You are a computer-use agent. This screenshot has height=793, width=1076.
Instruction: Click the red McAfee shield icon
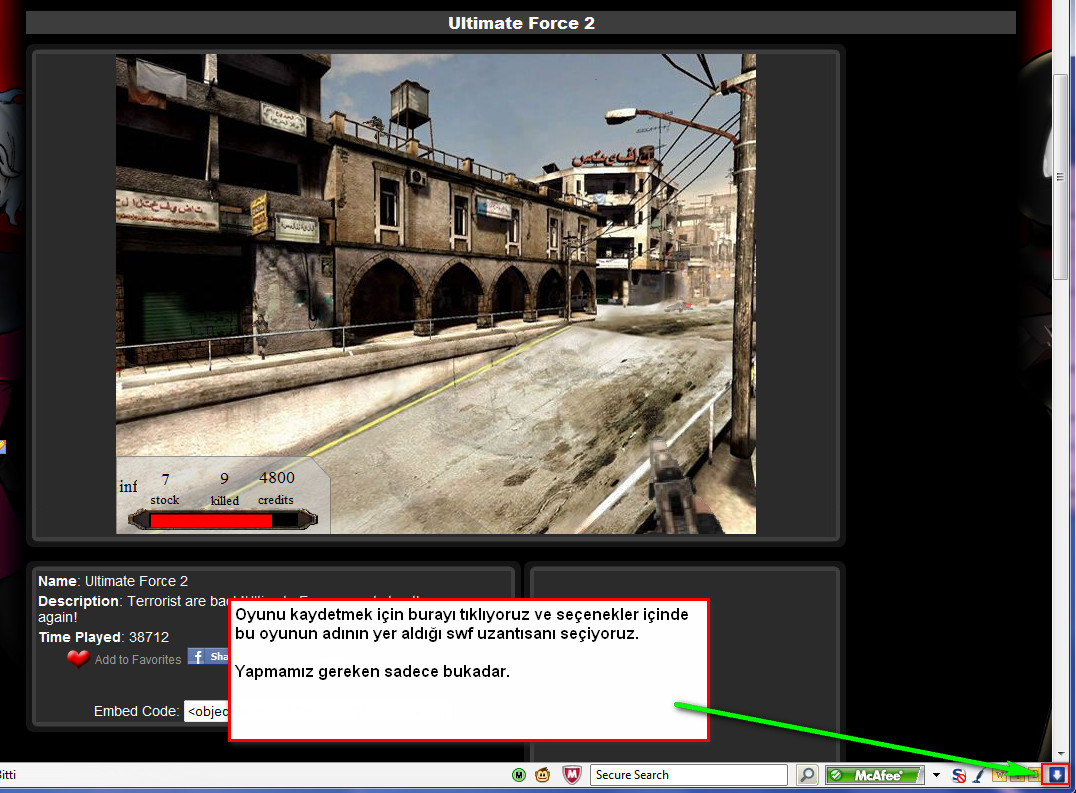click(x=571, y=775)
